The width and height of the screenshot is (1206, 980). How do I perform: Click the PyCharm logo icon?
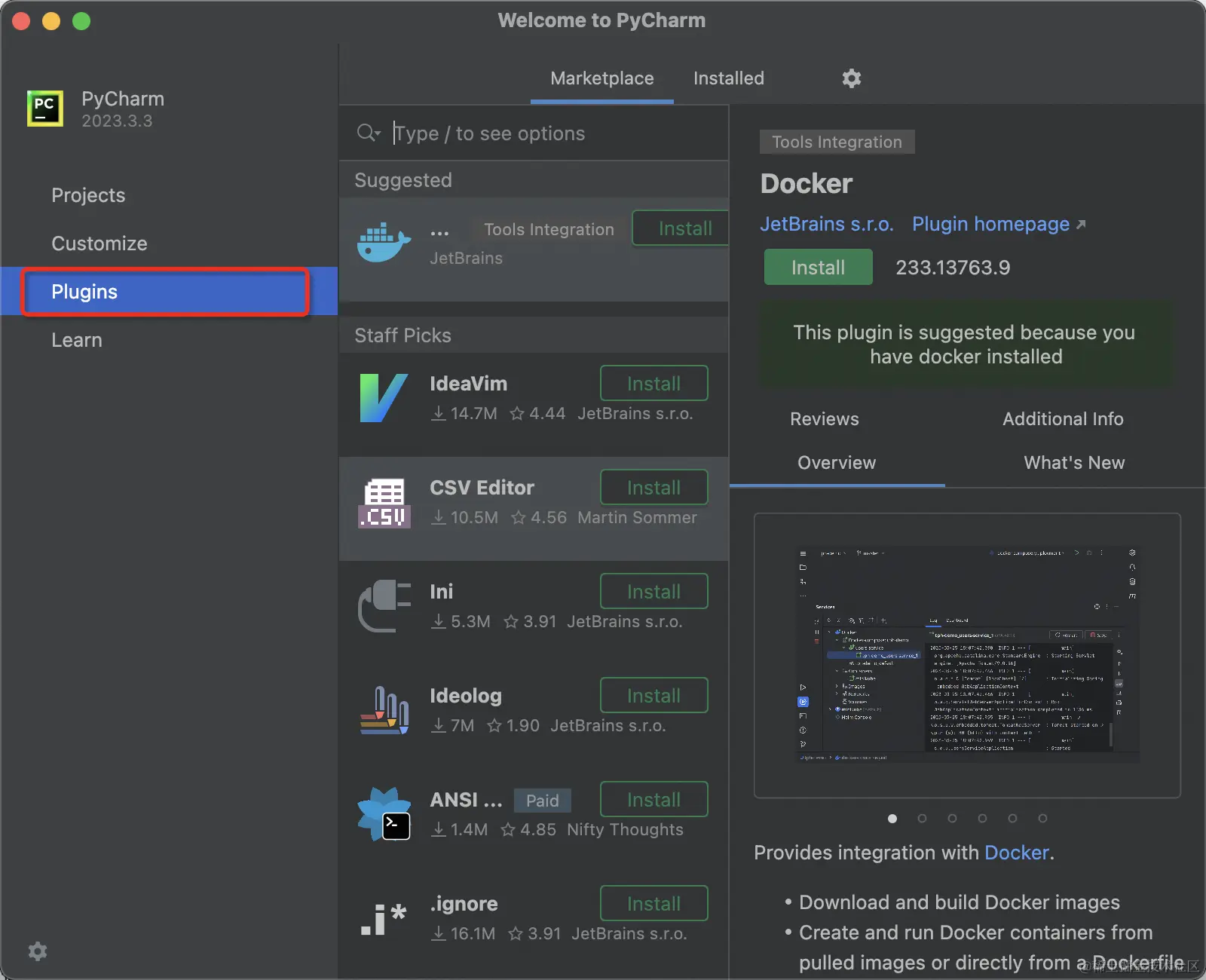tap(45, 109)
